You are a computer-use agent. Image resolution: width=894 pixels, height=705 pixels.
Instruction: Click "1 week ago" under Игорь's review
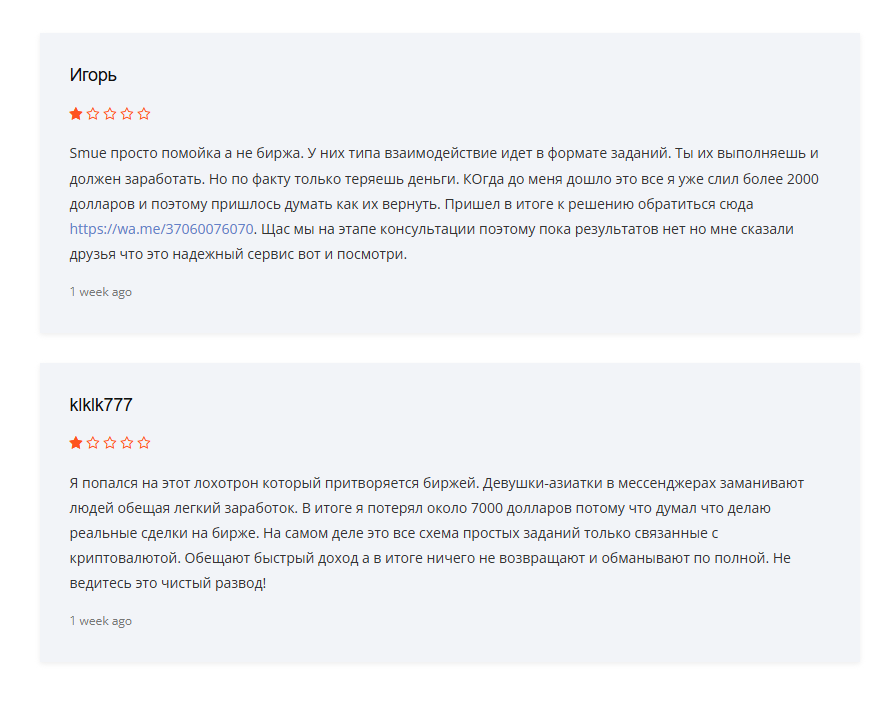point(100,292)
